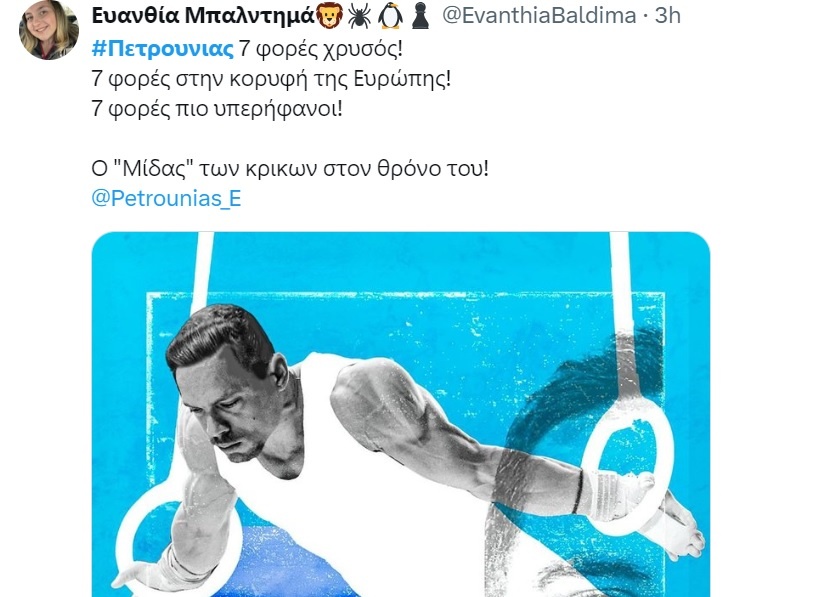Click the penguin emoji in the name
This screenshot has height=597, width=823.
pyautogui.click(x=391, y=16)
